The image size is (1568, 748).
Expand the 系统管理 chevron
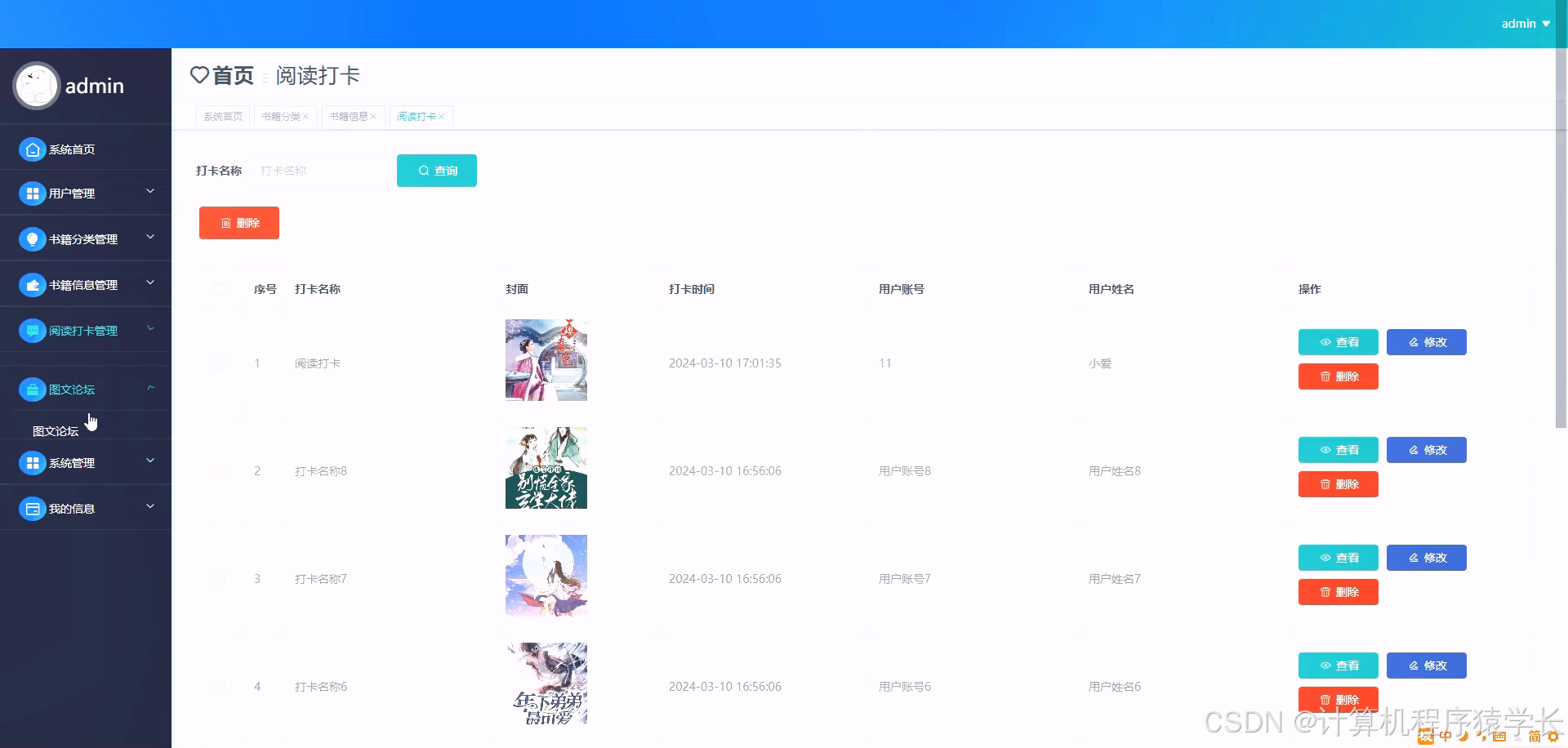click(150, 461)
